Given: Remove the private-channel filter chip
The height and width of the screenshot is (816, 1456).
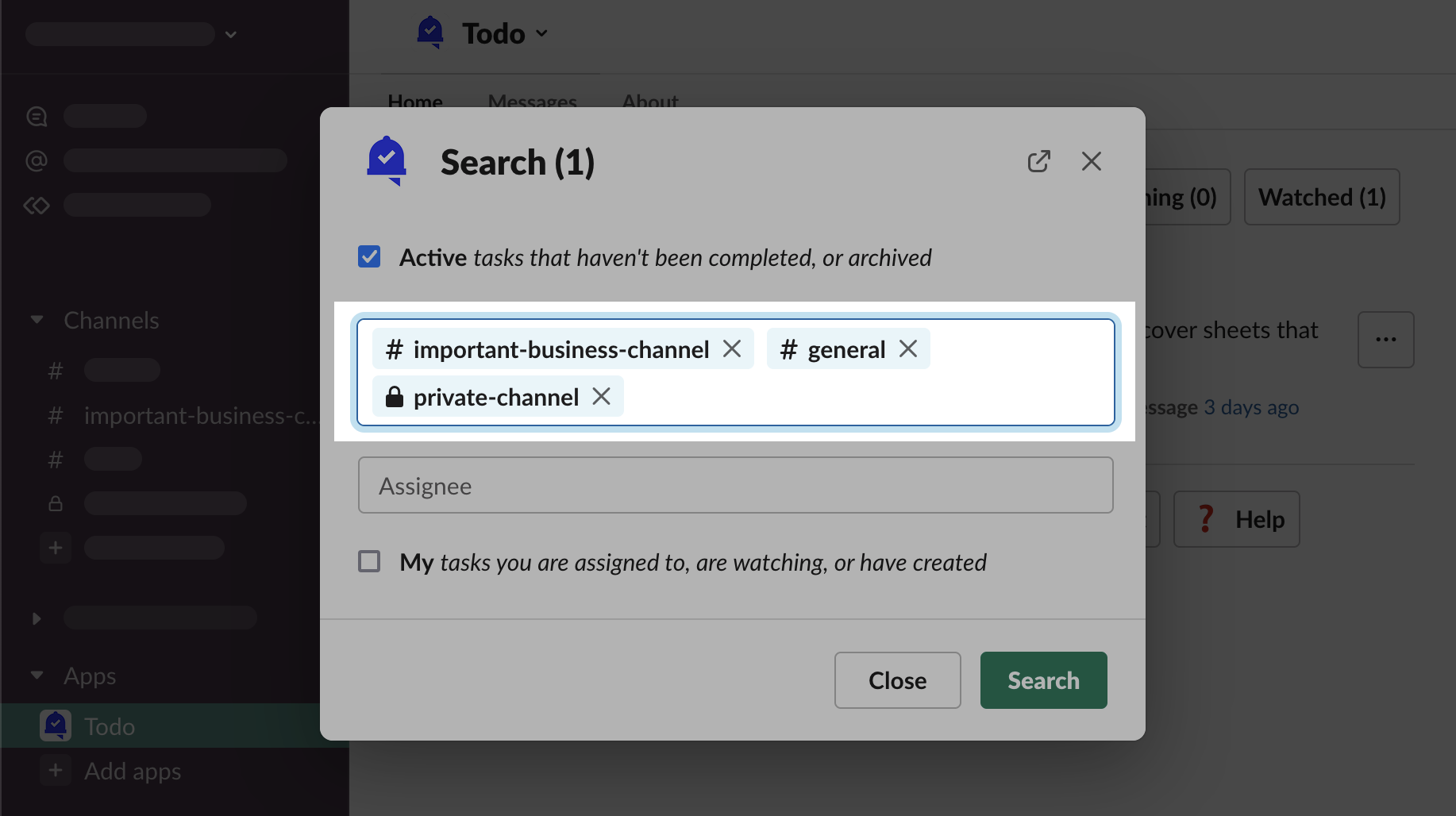Looking at the screenshot, I should [602, 396].
